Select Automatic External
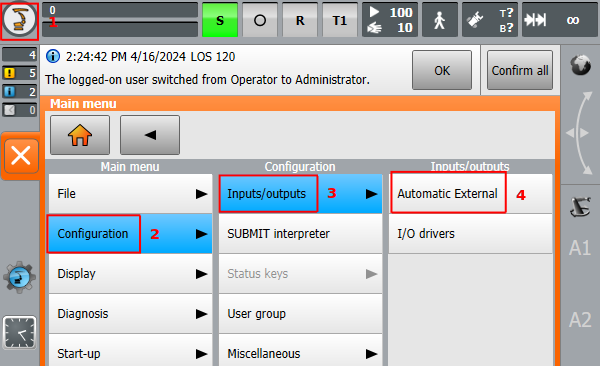 [471, 194]
